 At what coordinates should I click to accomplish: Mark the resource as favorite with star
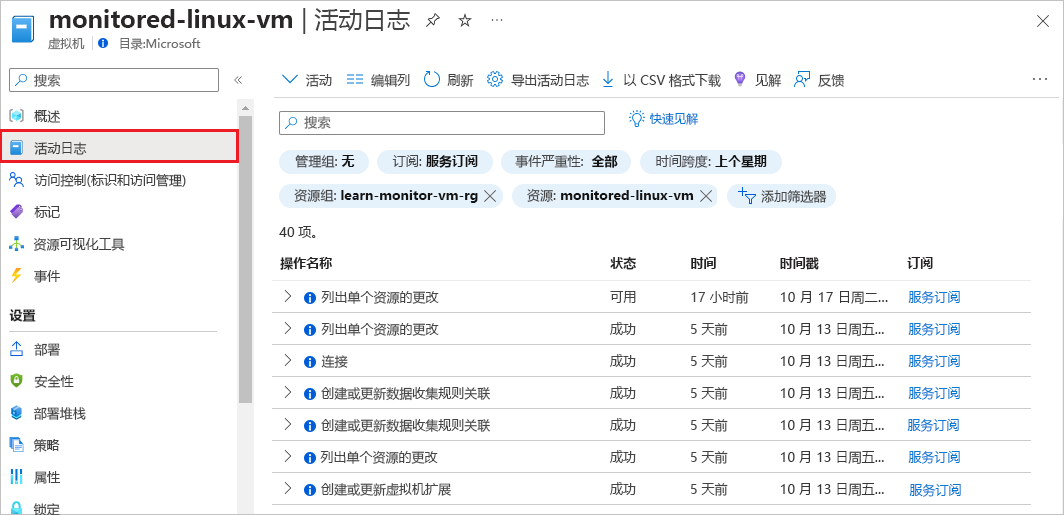(465, 21)
